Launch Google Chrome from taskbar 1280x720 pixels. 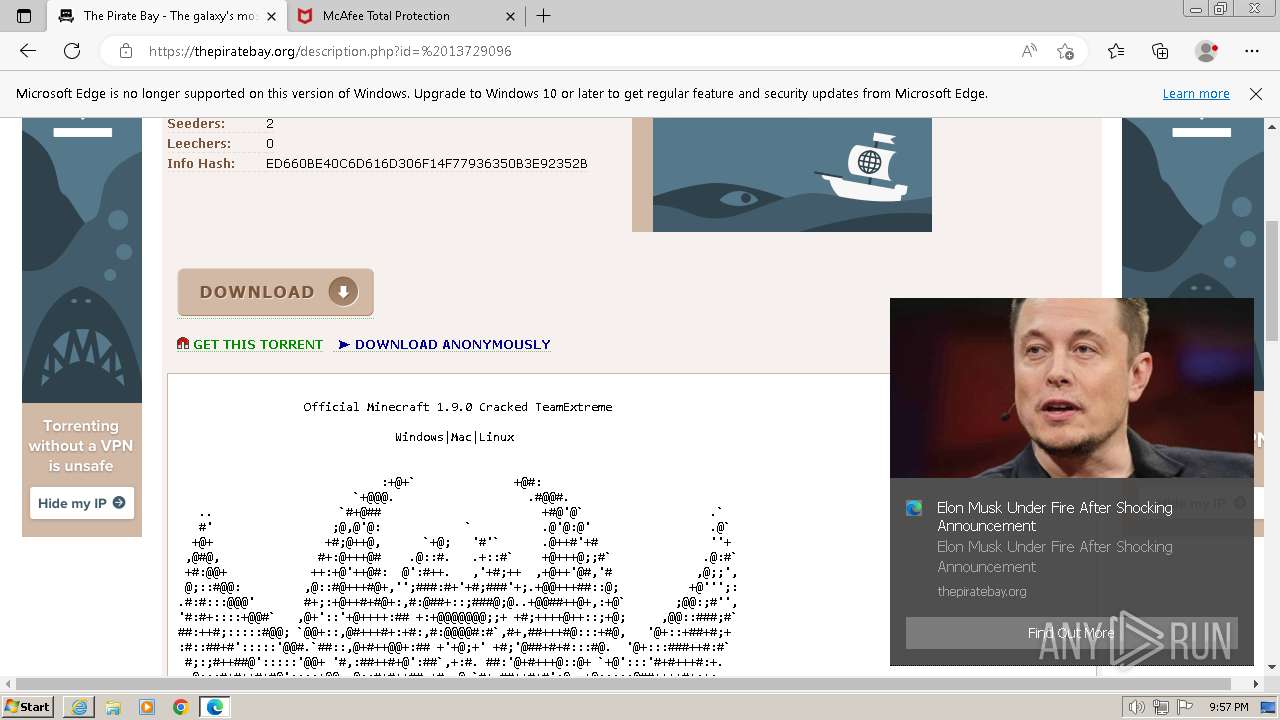point(180,707)
